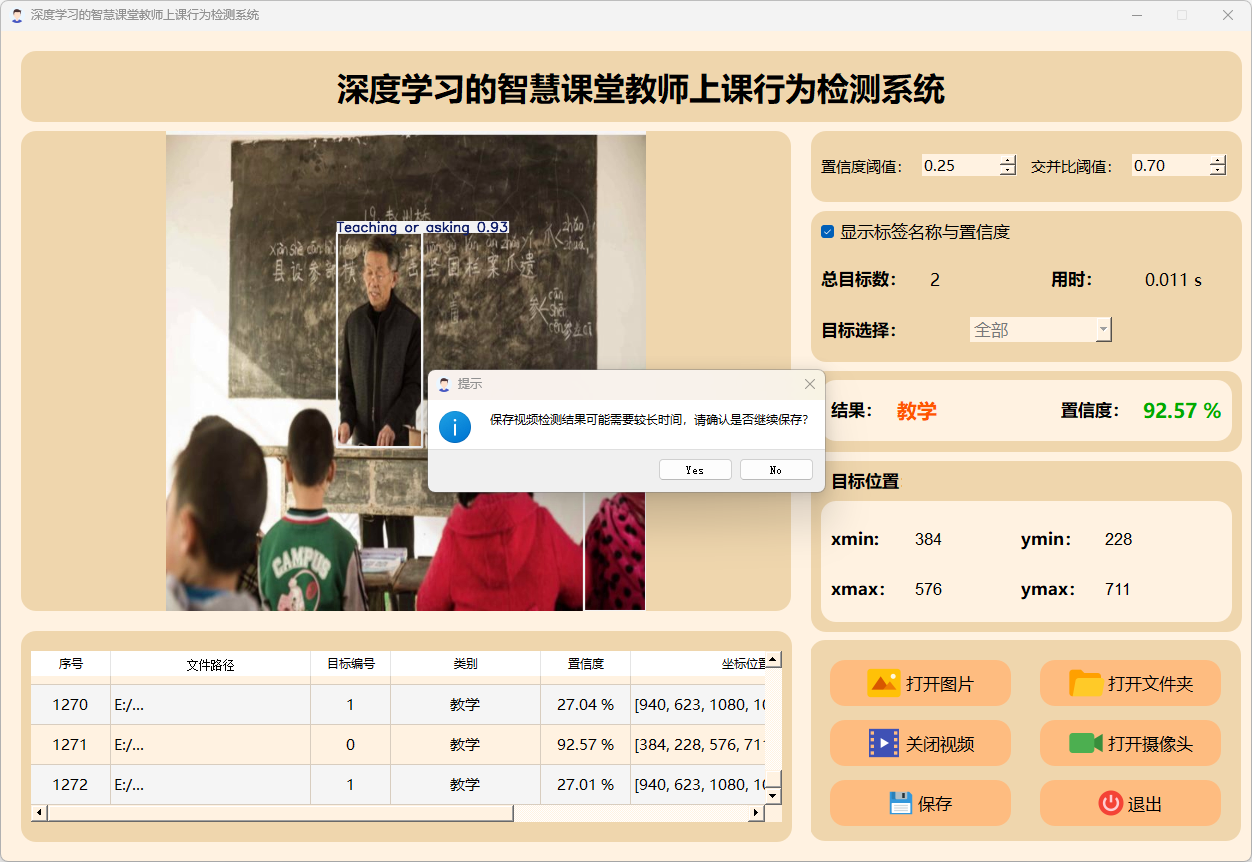Image resolution: width=1252 pixels, height=862 pixels.
Task: Click the 置信度 column header in table
Action: (x=585, y=664)
